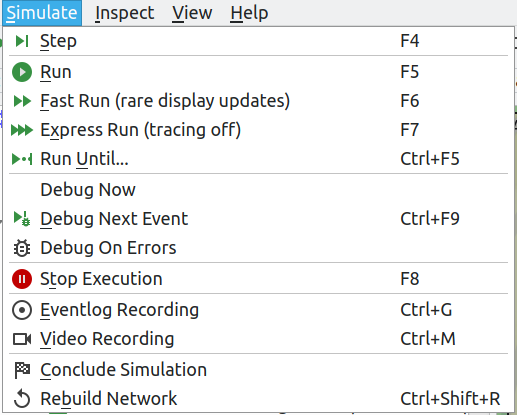This screenshot has width=517, height=415.
Task: Select Fast Run (rare display updates)
Action: [258, 101]
